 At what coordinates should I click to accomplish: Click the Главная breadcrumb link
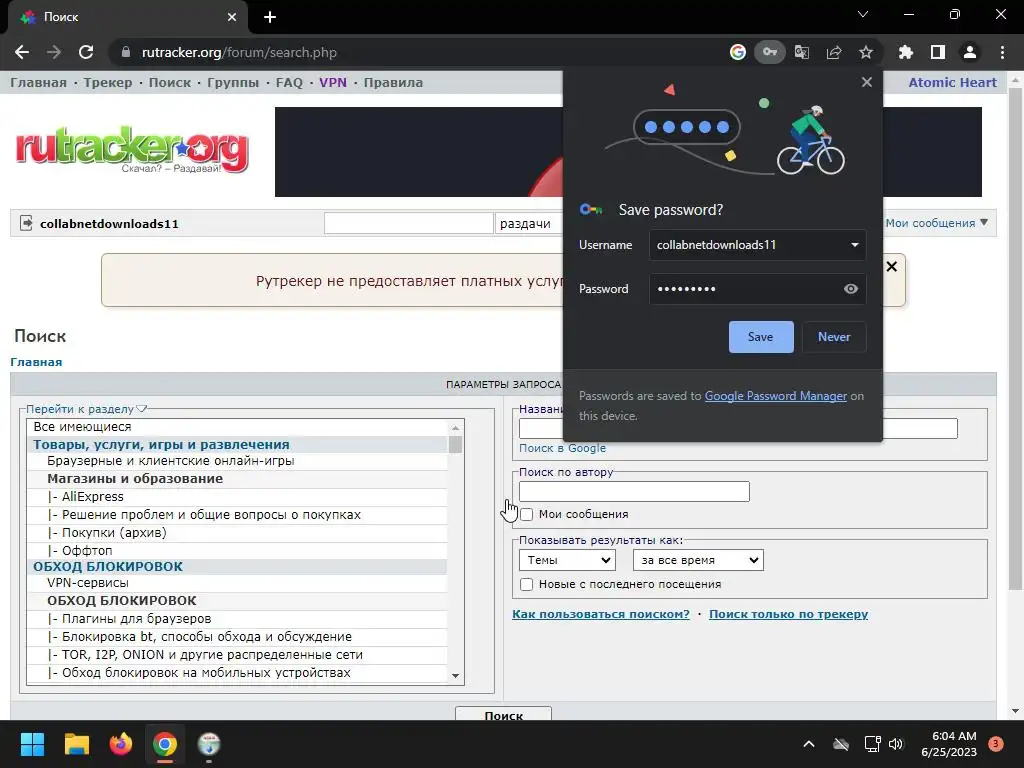click(37, 362)
